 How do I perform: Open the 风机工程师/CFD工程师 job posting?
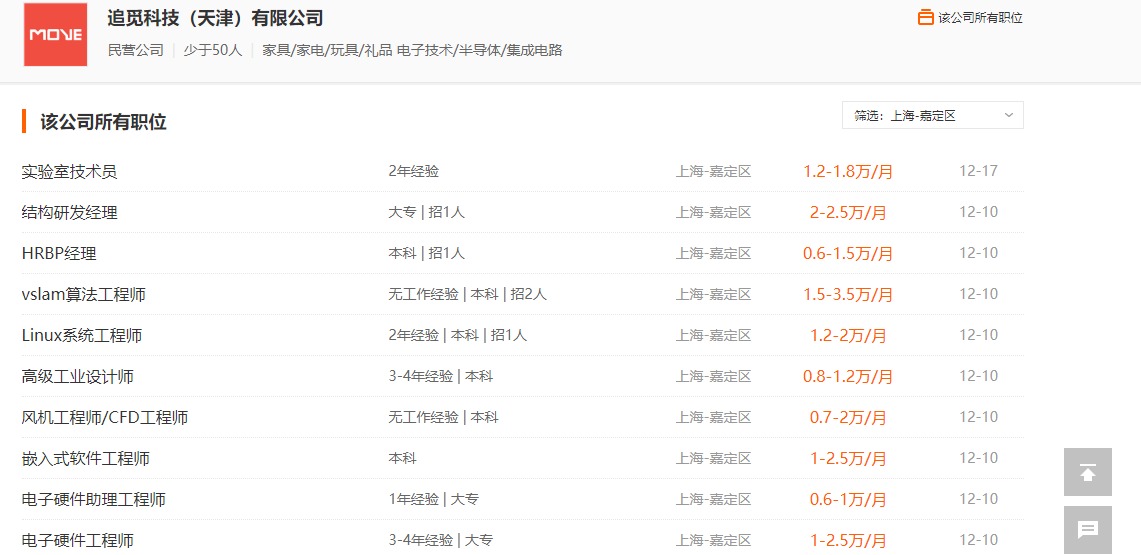coord(105,418)
